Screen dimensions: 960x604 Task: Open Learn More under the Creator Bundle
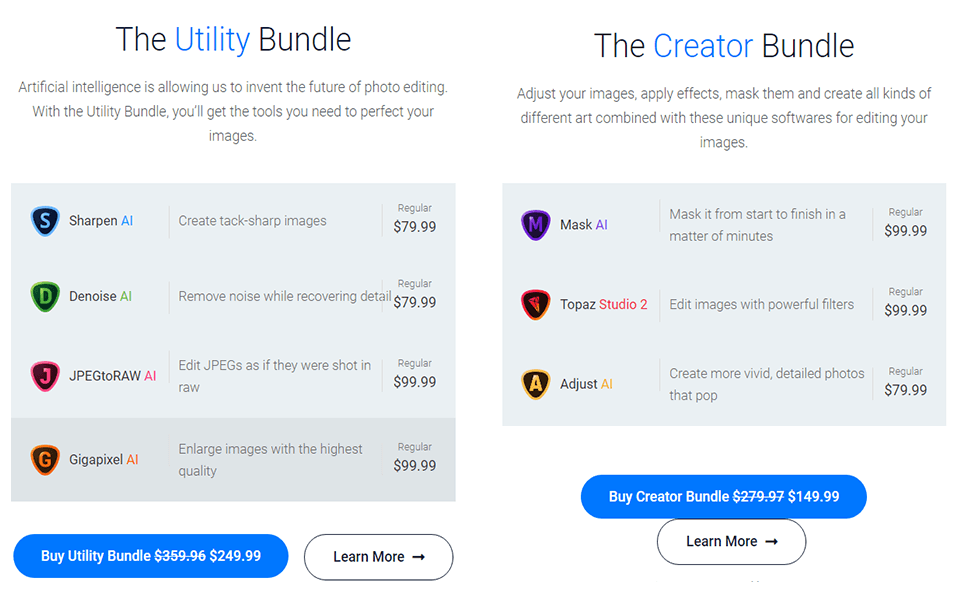point(731,541)
